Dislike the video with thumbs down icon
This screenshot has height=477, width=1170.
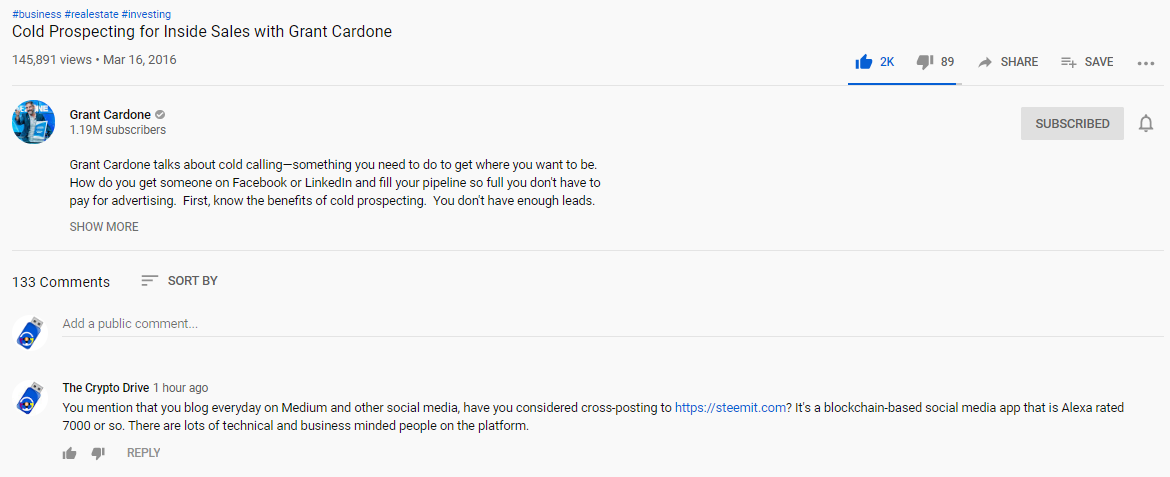click(925, 62)
